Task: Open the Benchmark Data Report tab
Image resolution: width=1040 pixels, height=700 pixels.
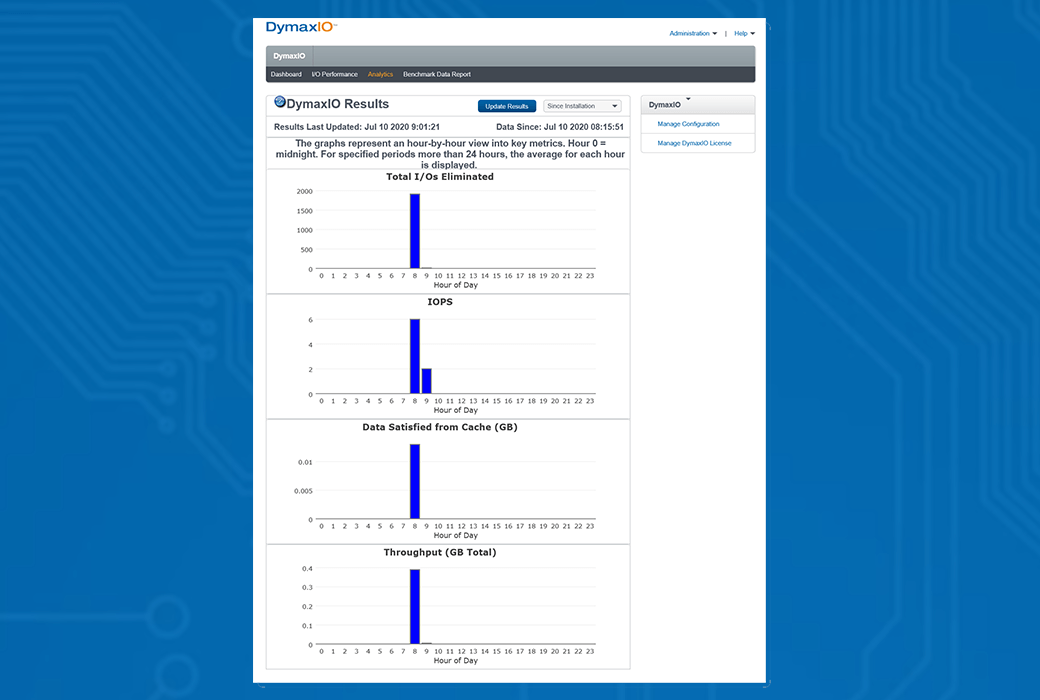Action: (x=436, y=74)
